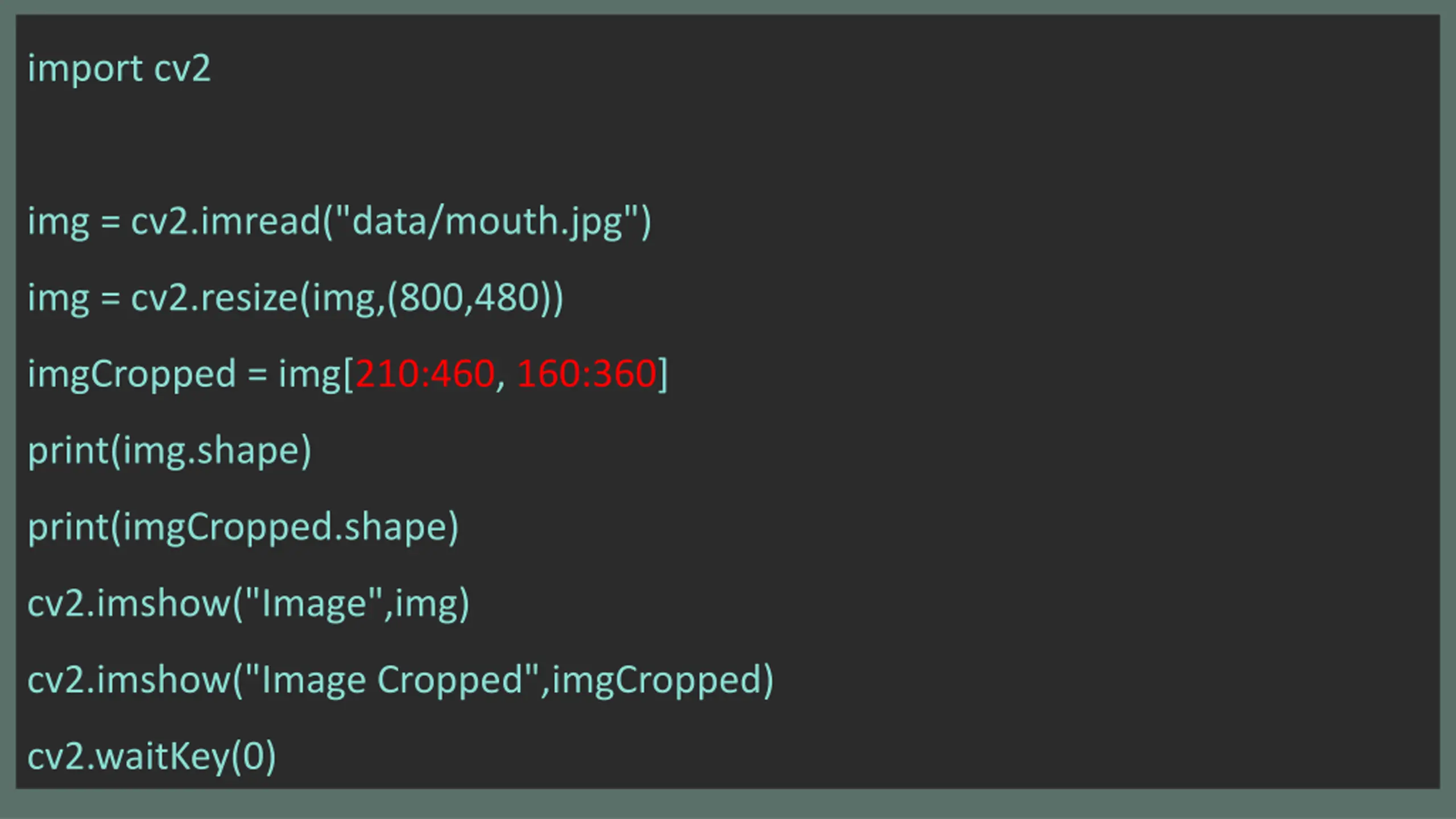Screen dimensions: 1456x819
Task: Click the 0 argument inside waitKey
Action: (x=254, y=756)
